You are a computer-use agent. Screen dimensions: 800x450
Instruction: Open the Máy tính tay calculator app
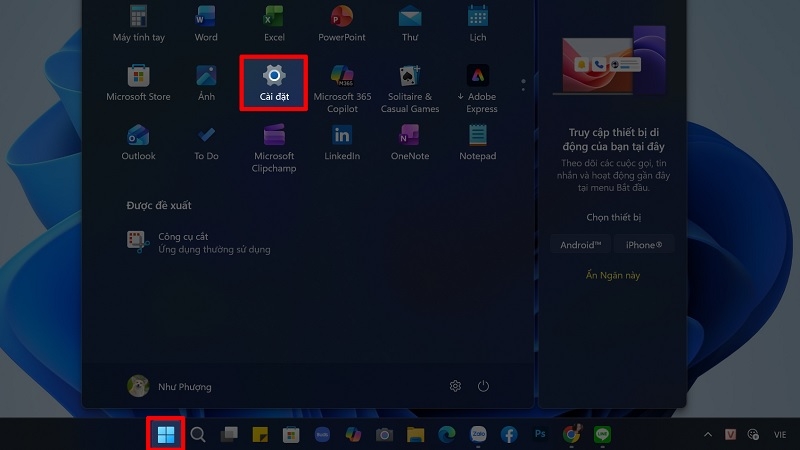pos(138,23)
